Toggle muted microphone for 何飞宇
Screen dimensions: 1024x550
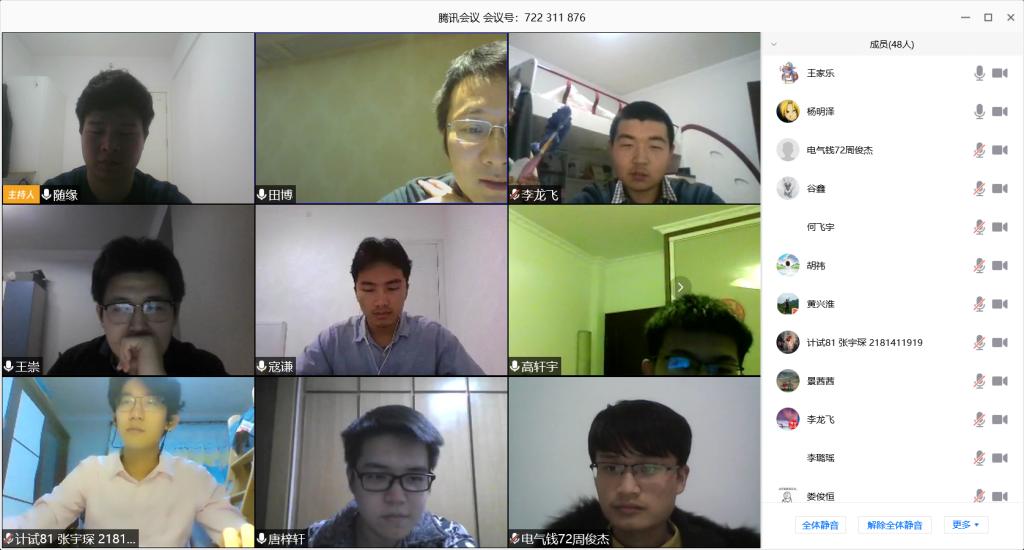pyautogui.click(x=979, y=227)
